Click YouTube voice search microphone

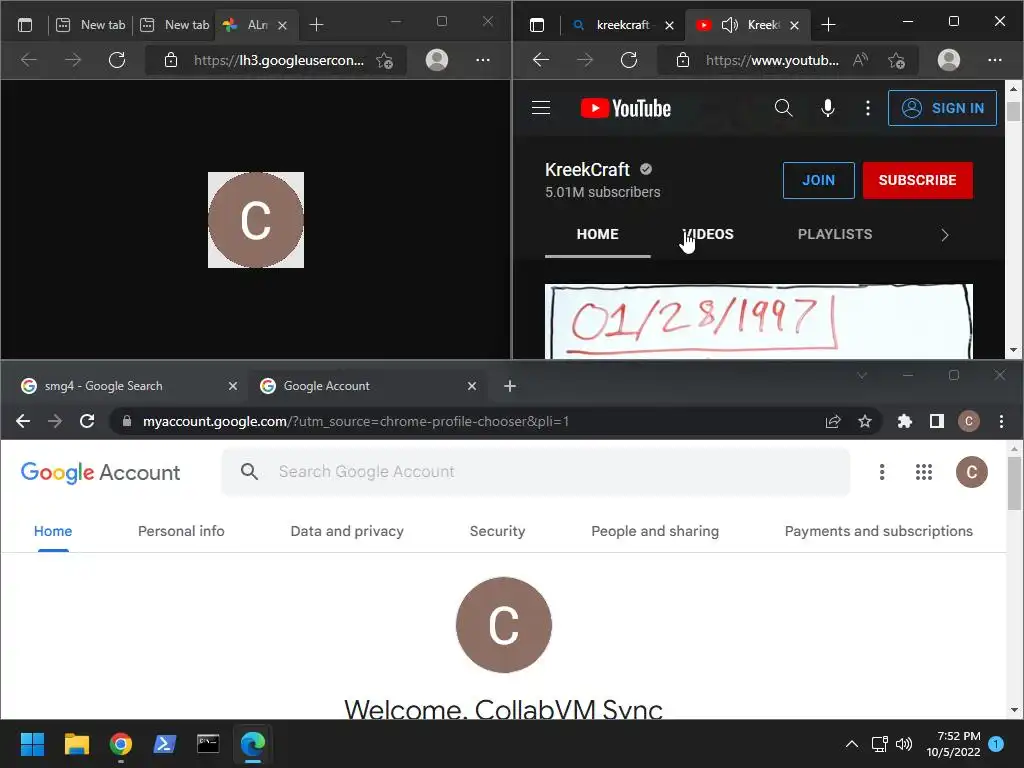coord(827,108)
